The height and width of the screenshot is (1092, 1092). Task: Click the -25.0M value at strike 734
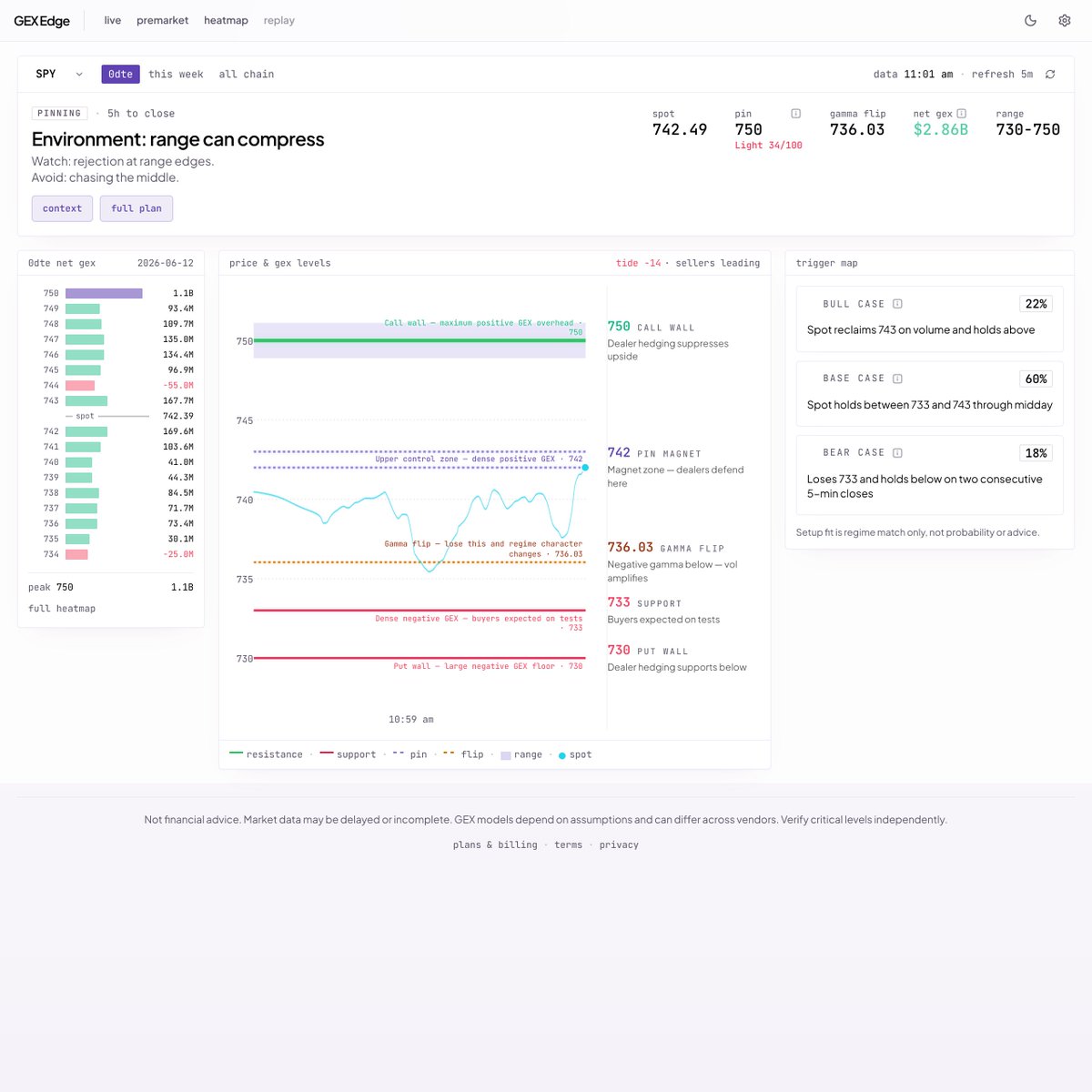(178, 554)
